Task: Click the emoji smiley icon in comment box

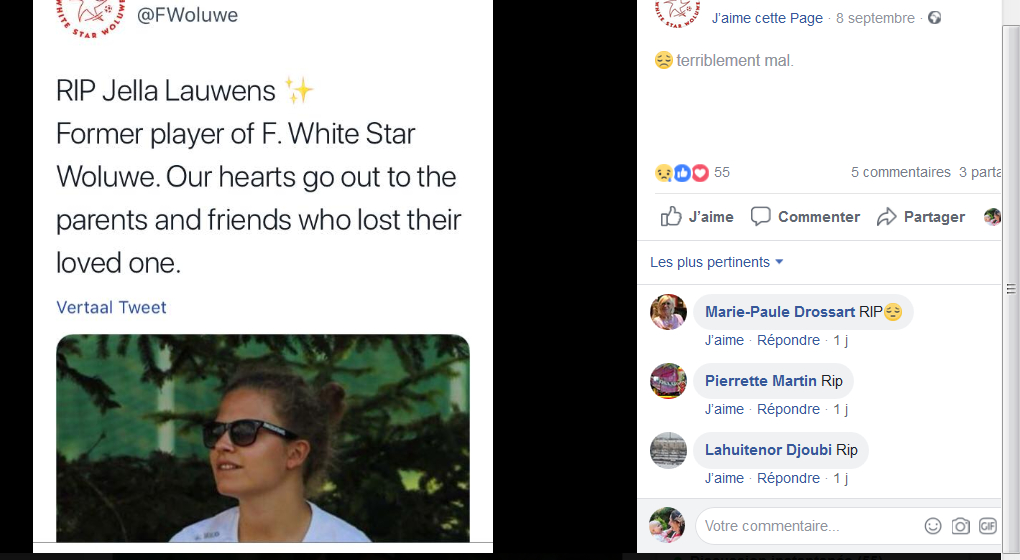Action: coord(933,526)
